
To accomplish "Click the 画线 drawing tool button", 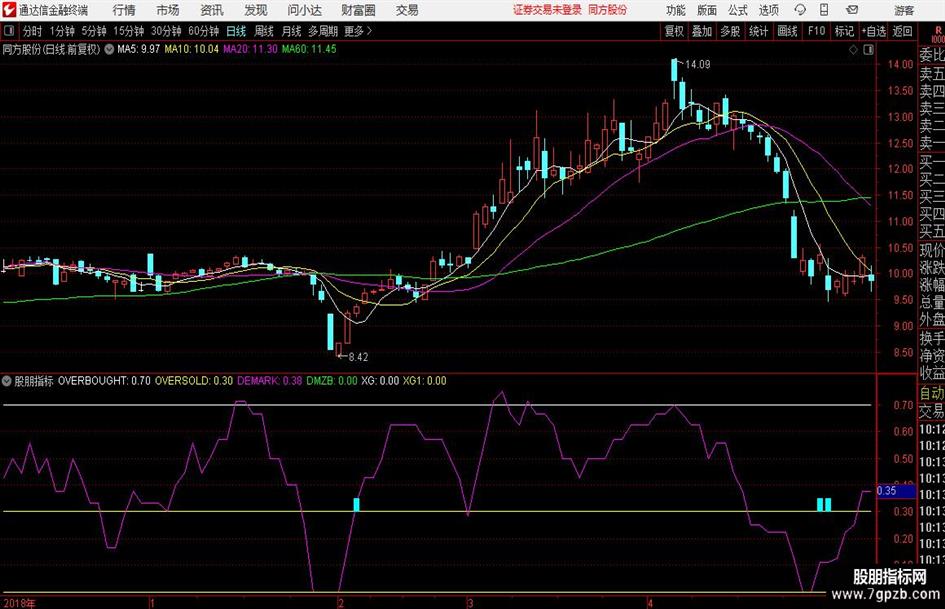I will coord(787,31).
